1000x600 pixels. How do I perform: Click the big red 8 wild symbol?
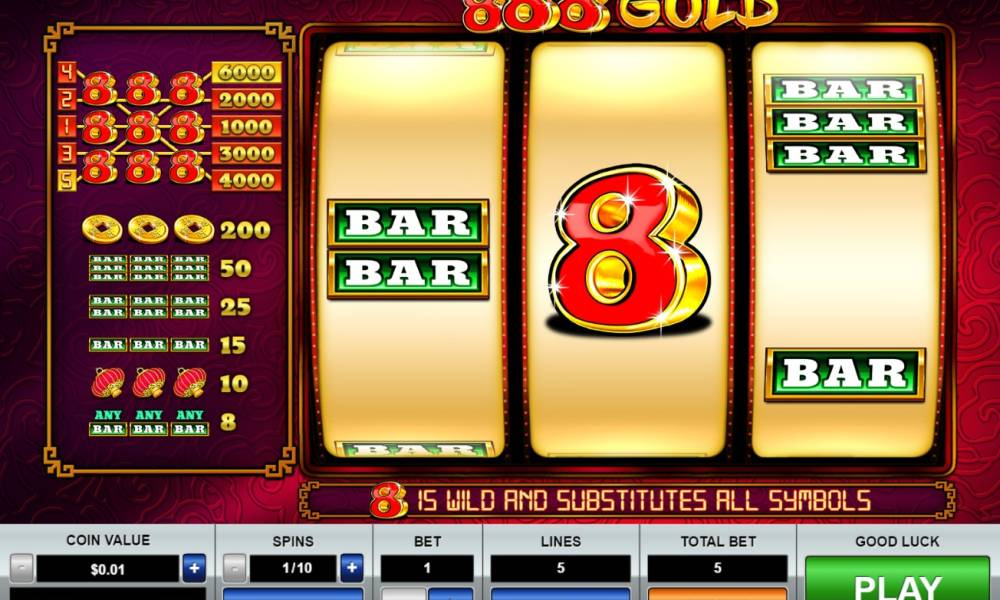pyautogui.click(x=628, y=250)
